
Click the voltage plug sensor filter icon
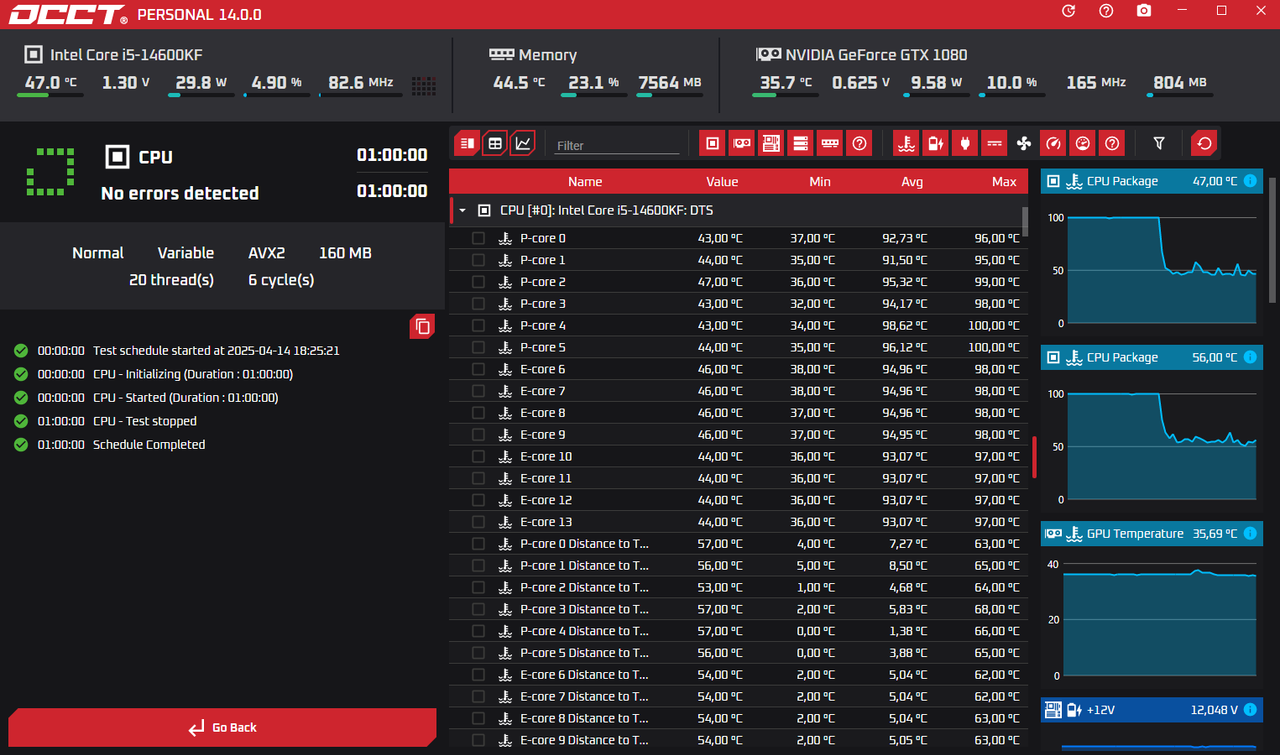pyautogui.click(x=964, y=143)
